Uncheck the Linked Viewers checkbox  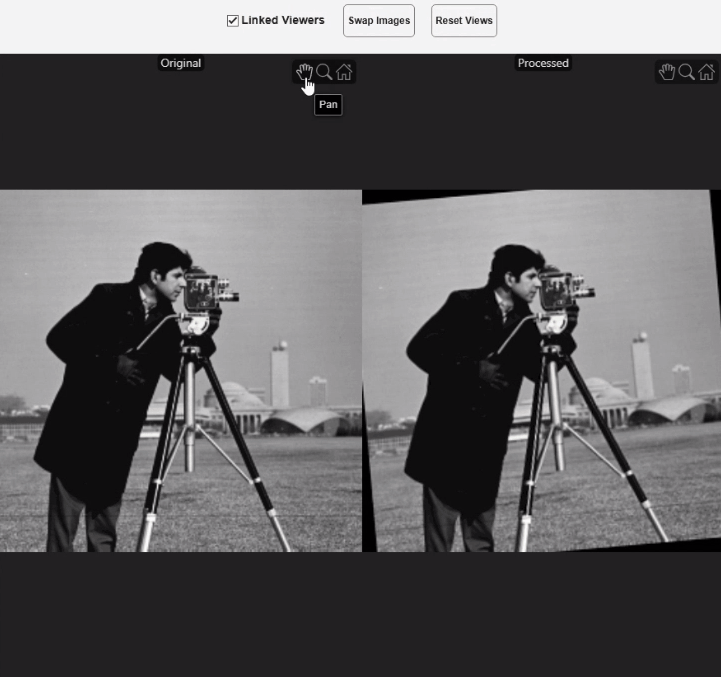(x=233, y=21)
